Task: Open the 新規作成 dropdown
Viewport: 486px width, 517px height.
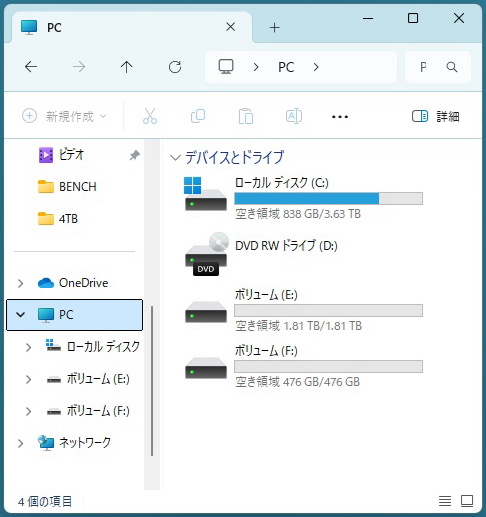Action: click(x=64, y=116)
